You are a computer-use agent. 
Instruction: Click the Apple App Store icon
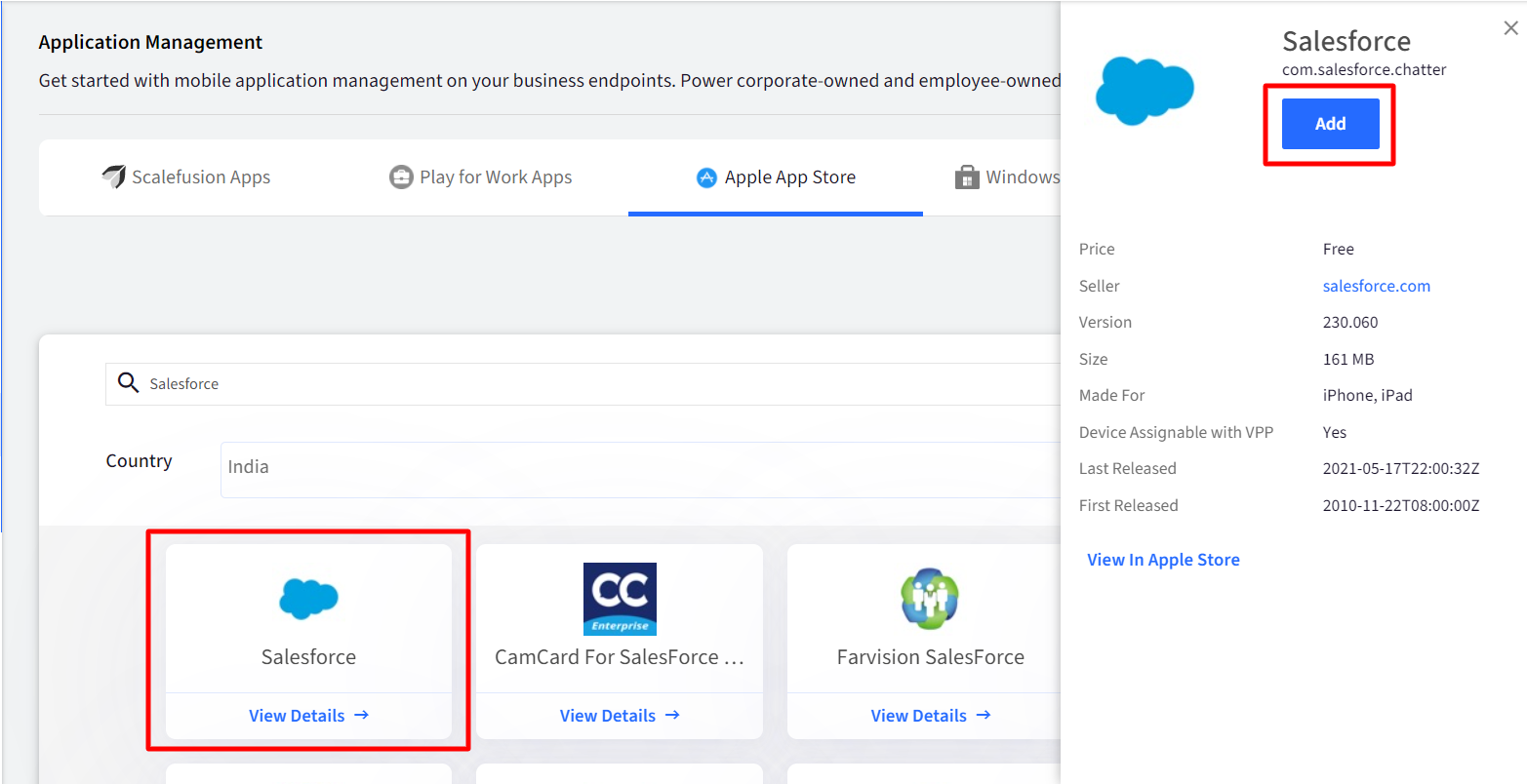click(706, 177)
